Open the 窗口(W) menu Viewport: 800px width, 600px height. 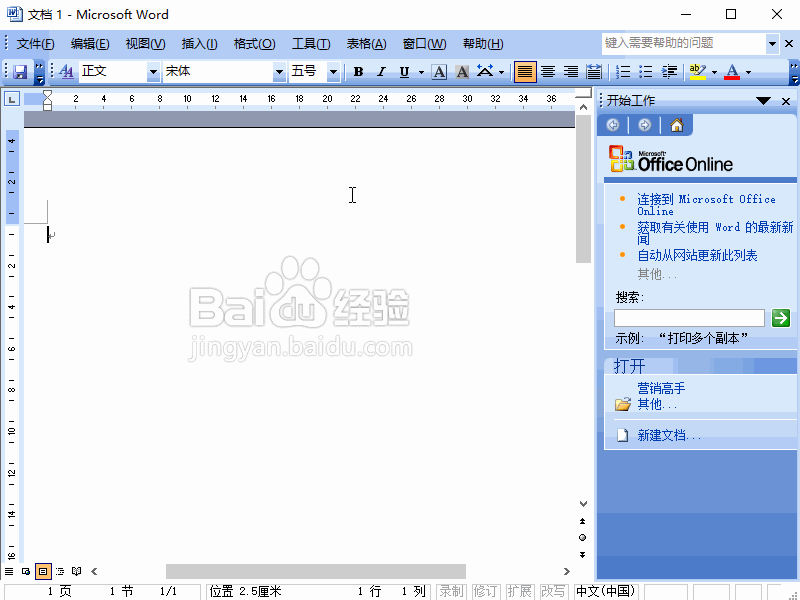[424, 44]
